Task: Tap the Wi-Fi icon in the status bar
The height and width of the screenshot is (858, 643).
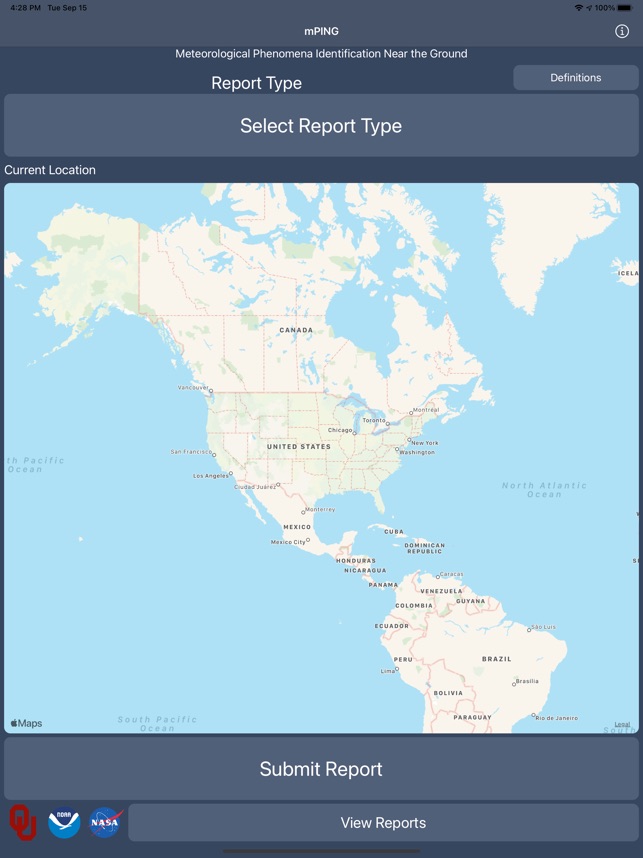Action: click(x=579, y=7)
